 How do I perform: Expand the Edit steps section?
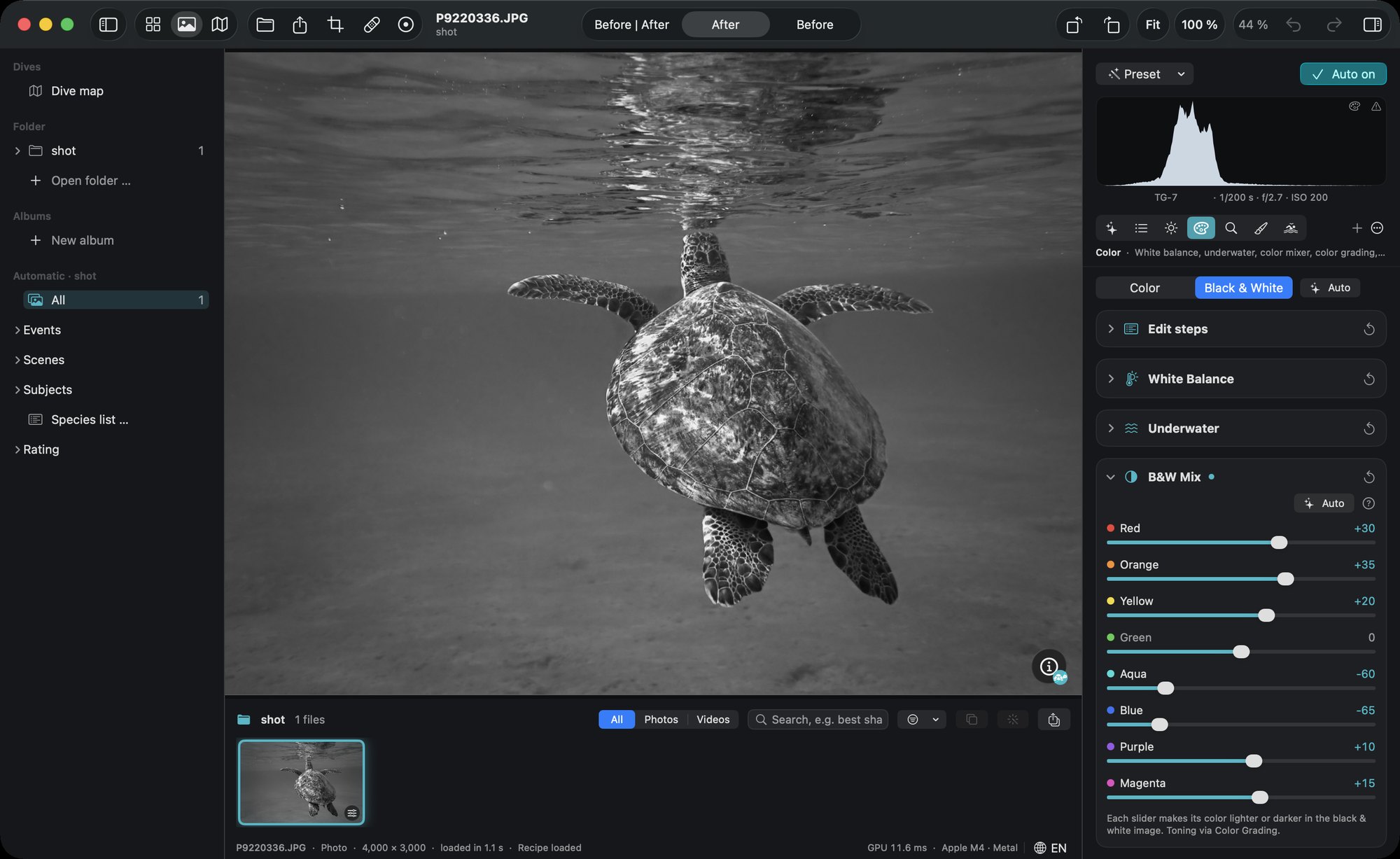1110,329
